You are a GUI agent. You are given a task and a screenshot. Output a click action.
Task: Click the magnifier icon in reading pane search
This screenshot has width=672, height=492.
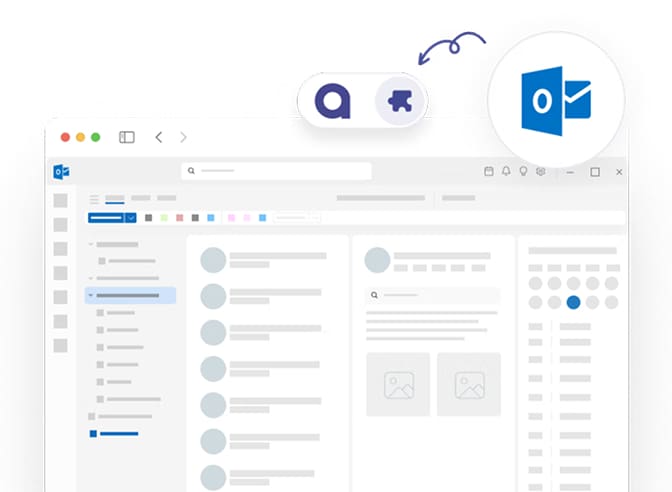375,295
